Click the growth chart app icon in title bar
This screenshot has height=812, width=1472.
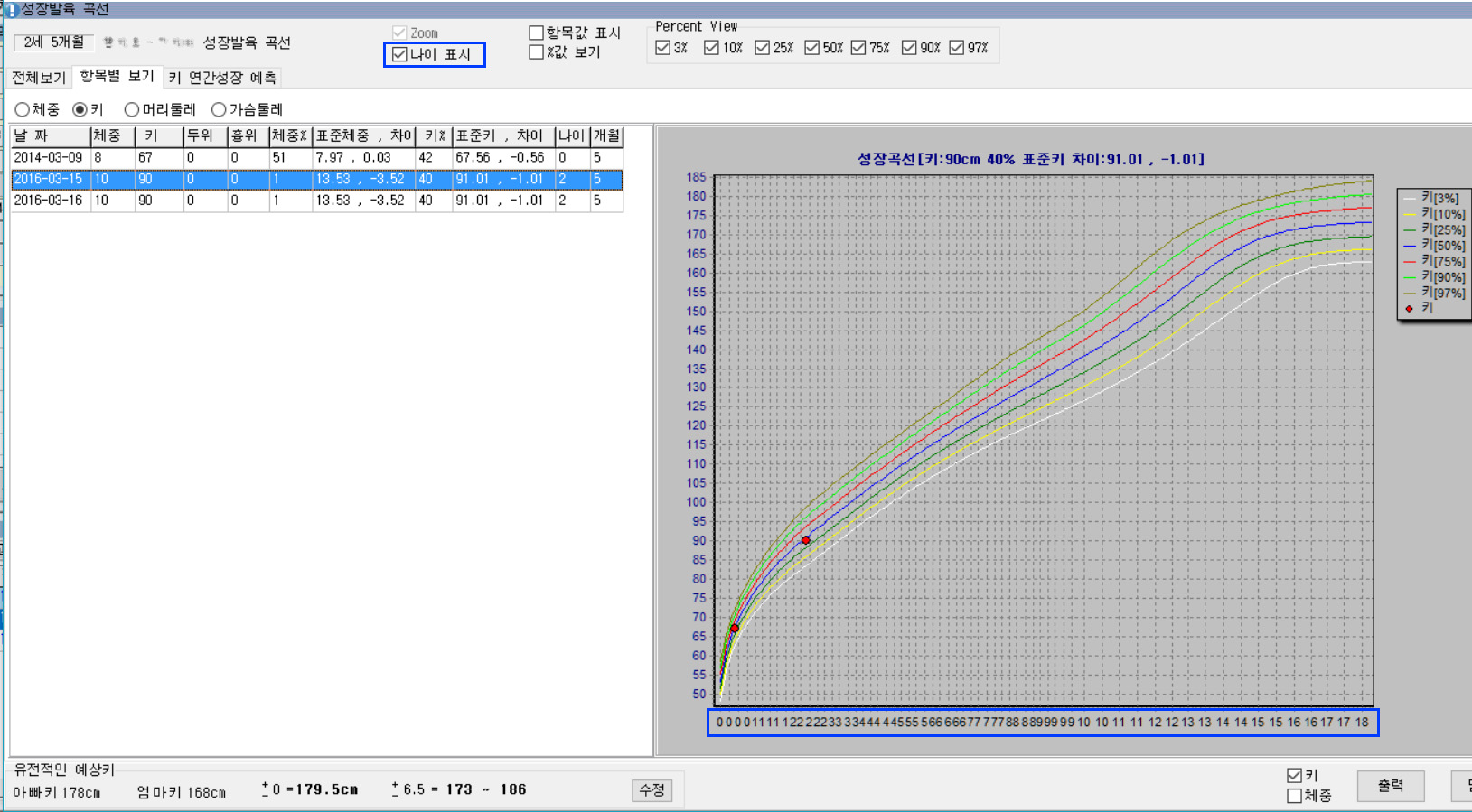click(11, 10)
